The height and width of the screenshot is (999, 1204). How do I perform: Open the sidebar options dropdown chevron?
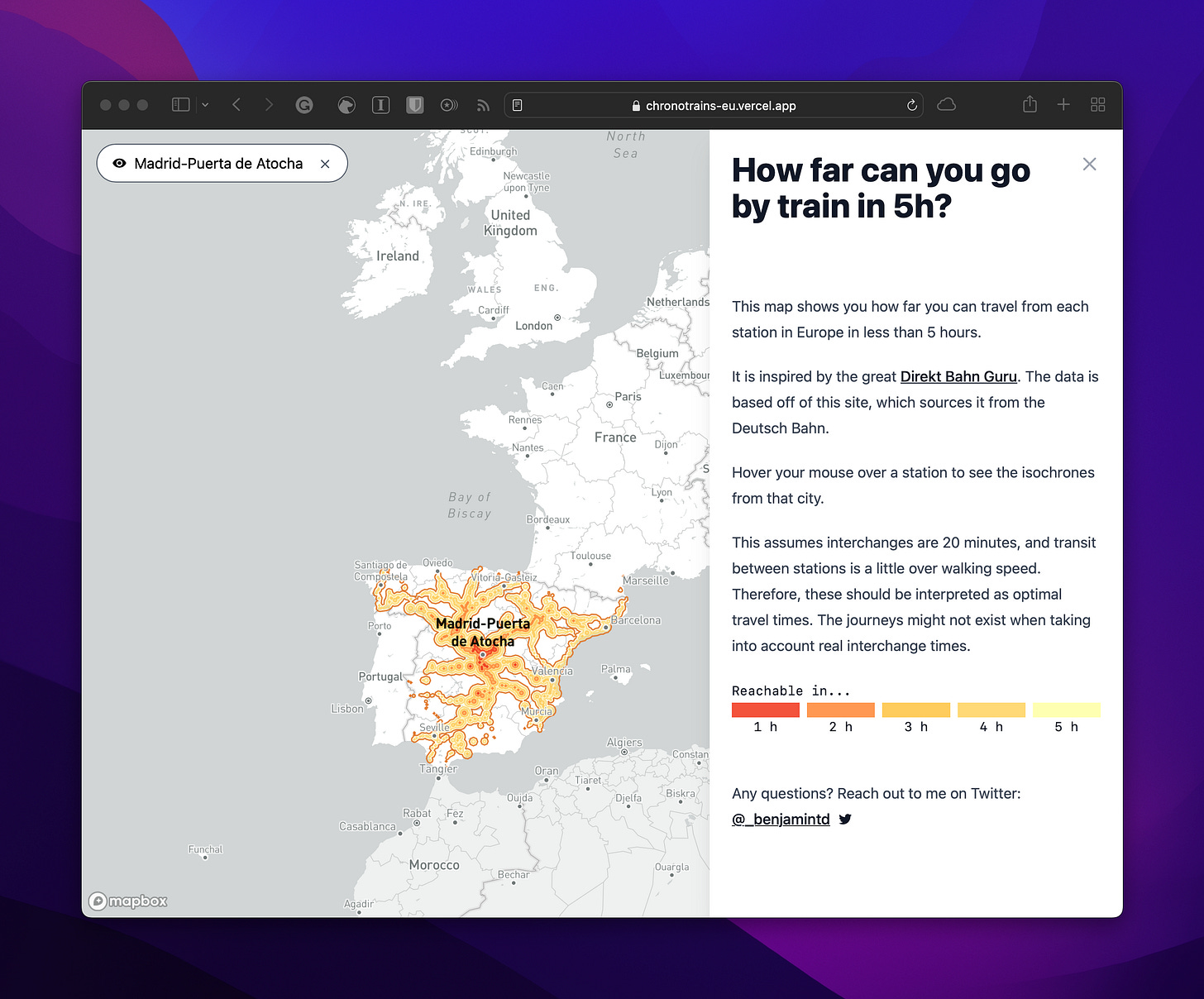pyautogui.click(x=205, y=105)
